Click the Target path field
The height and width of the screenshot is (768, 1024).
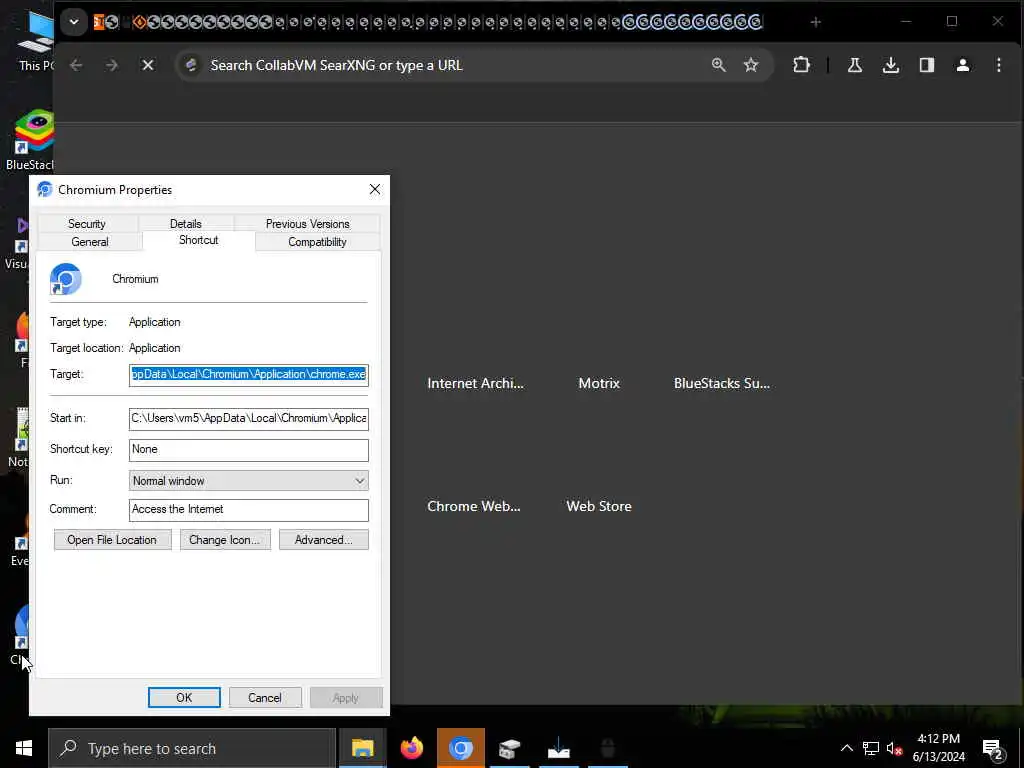tap(249, 375)
